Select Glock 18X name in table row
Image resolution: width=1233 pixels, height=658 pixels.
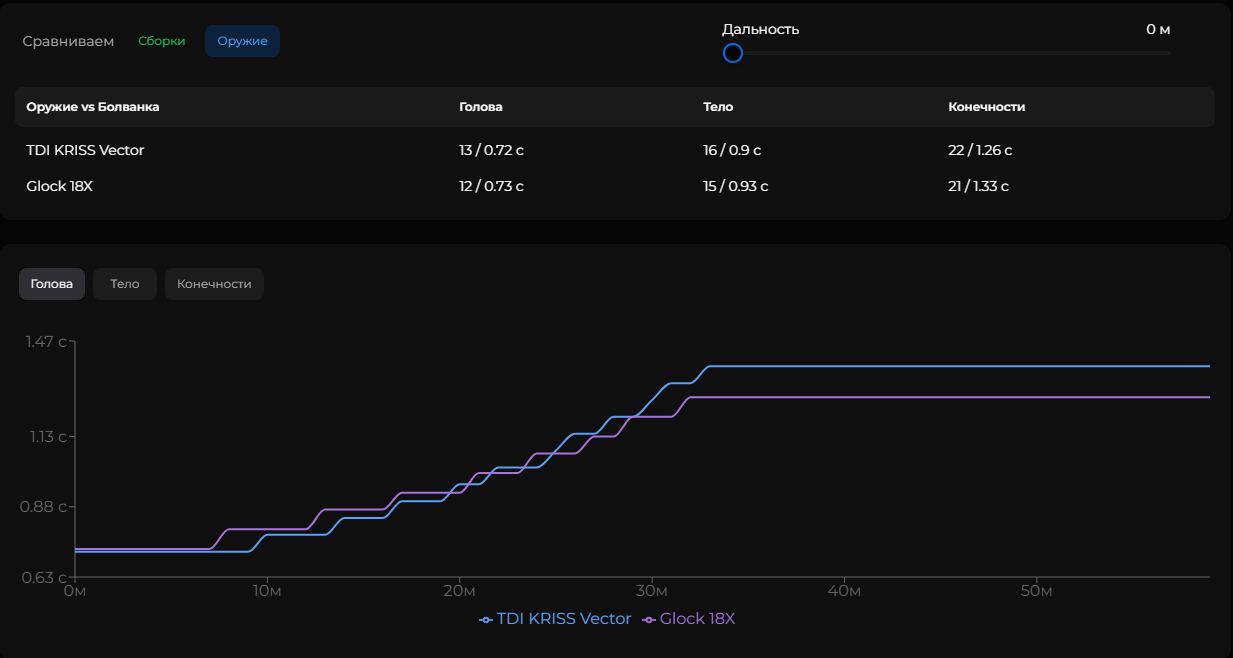pyautogui.click(x=60, y=186)
